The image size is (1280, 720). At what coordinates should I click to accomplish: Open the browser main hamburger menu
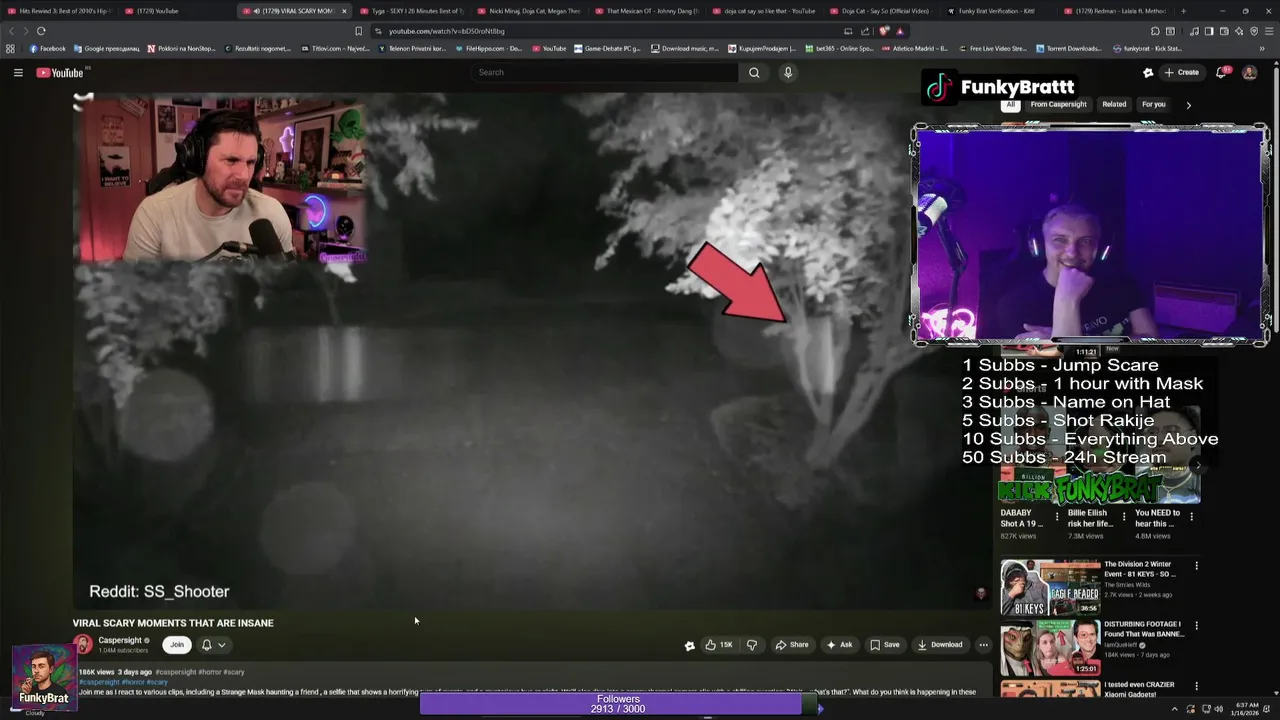tap(1268, 31)
